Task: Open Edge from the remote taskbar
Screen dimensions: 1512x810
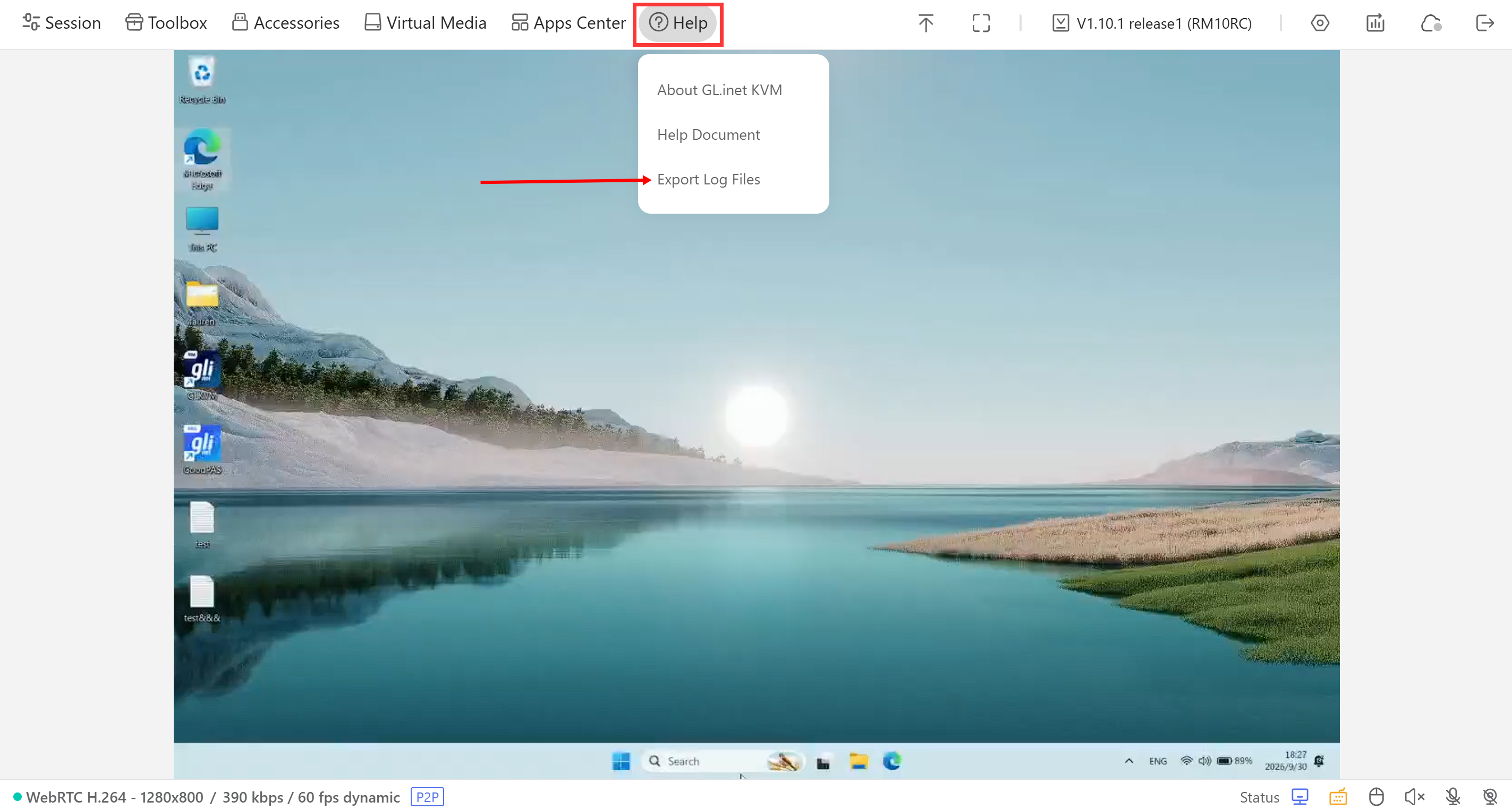Action: pyautogui.click(x=892, y=761)
